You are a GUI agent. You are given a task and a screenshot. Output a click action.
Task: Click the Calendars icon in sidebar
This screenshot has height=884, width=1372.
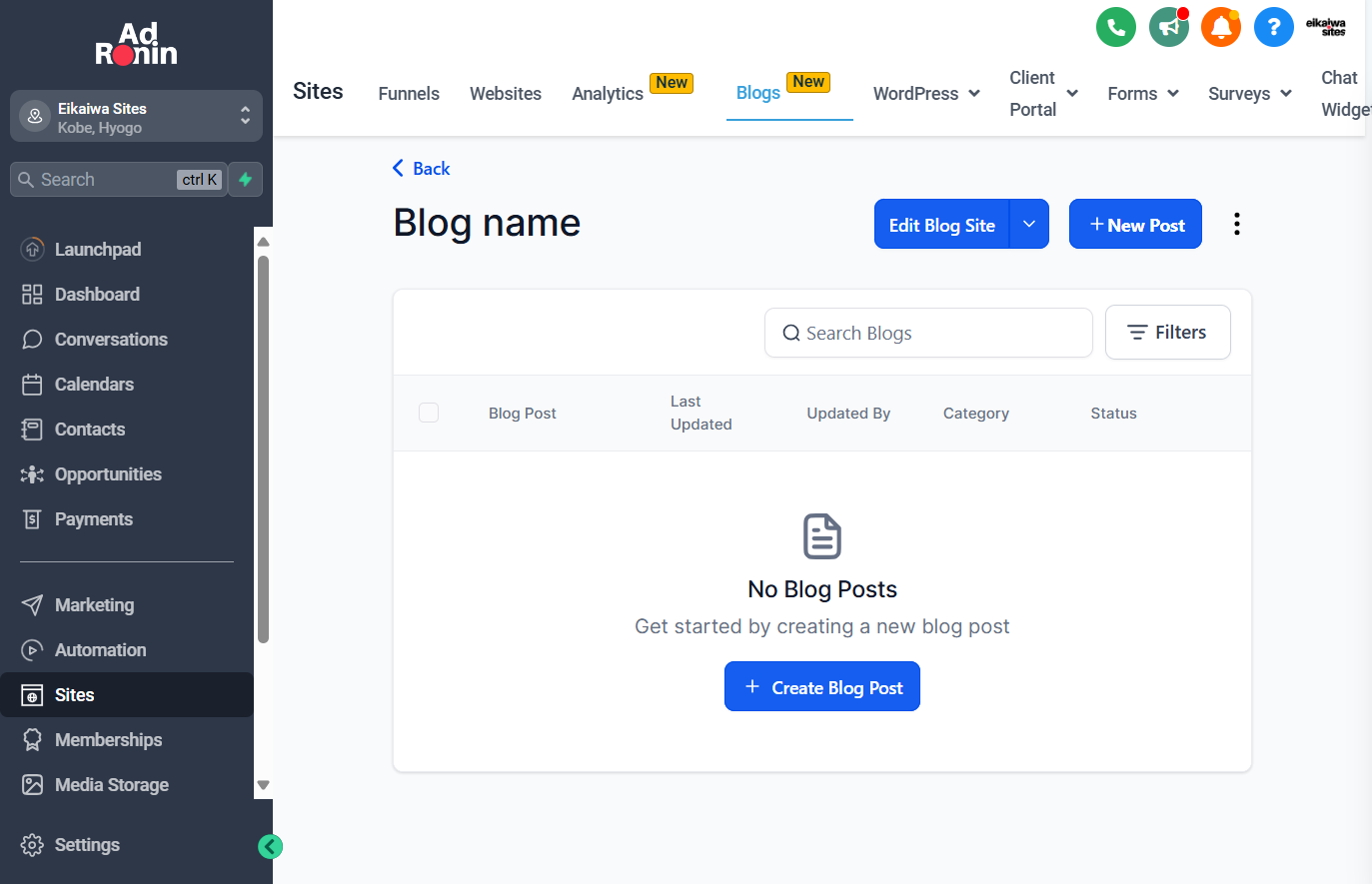32,385
